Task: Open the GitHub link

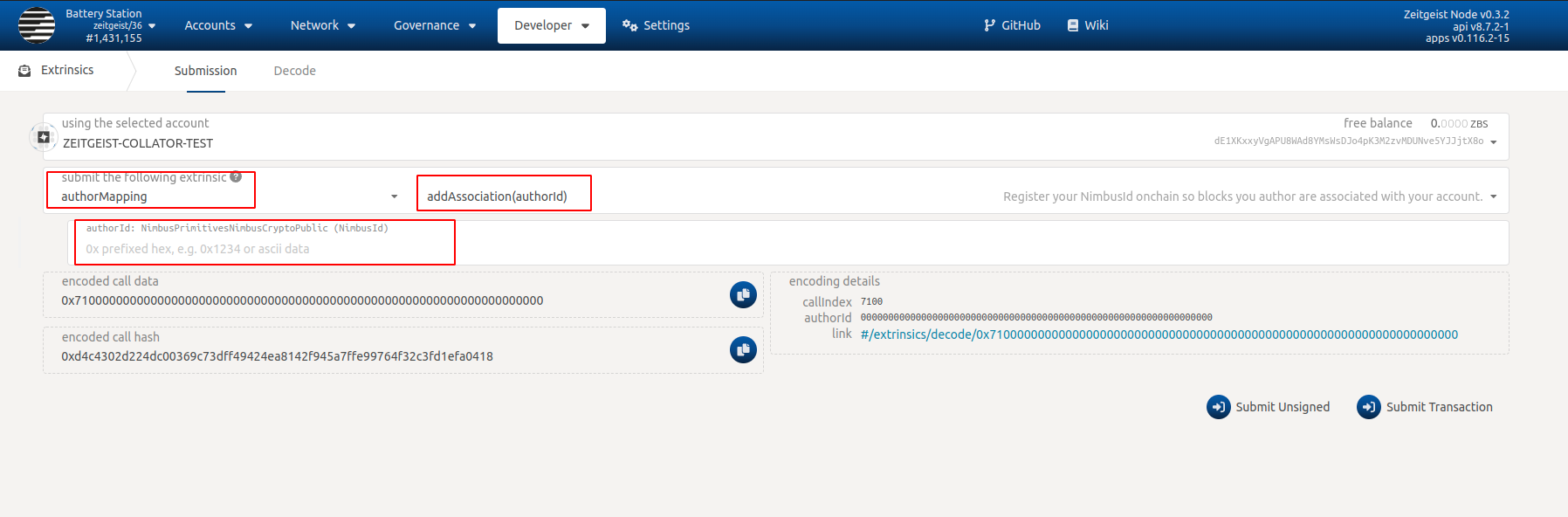Action: click(x=1012, y=25)
